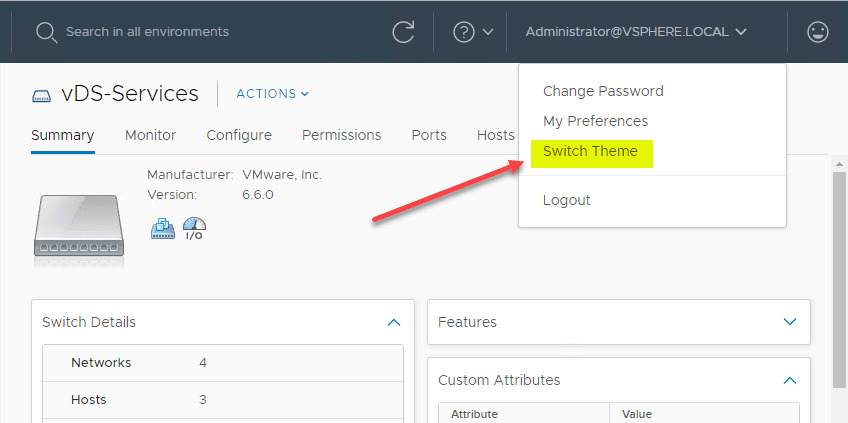Click the search magnifier icon

click(x=46, y=32)
